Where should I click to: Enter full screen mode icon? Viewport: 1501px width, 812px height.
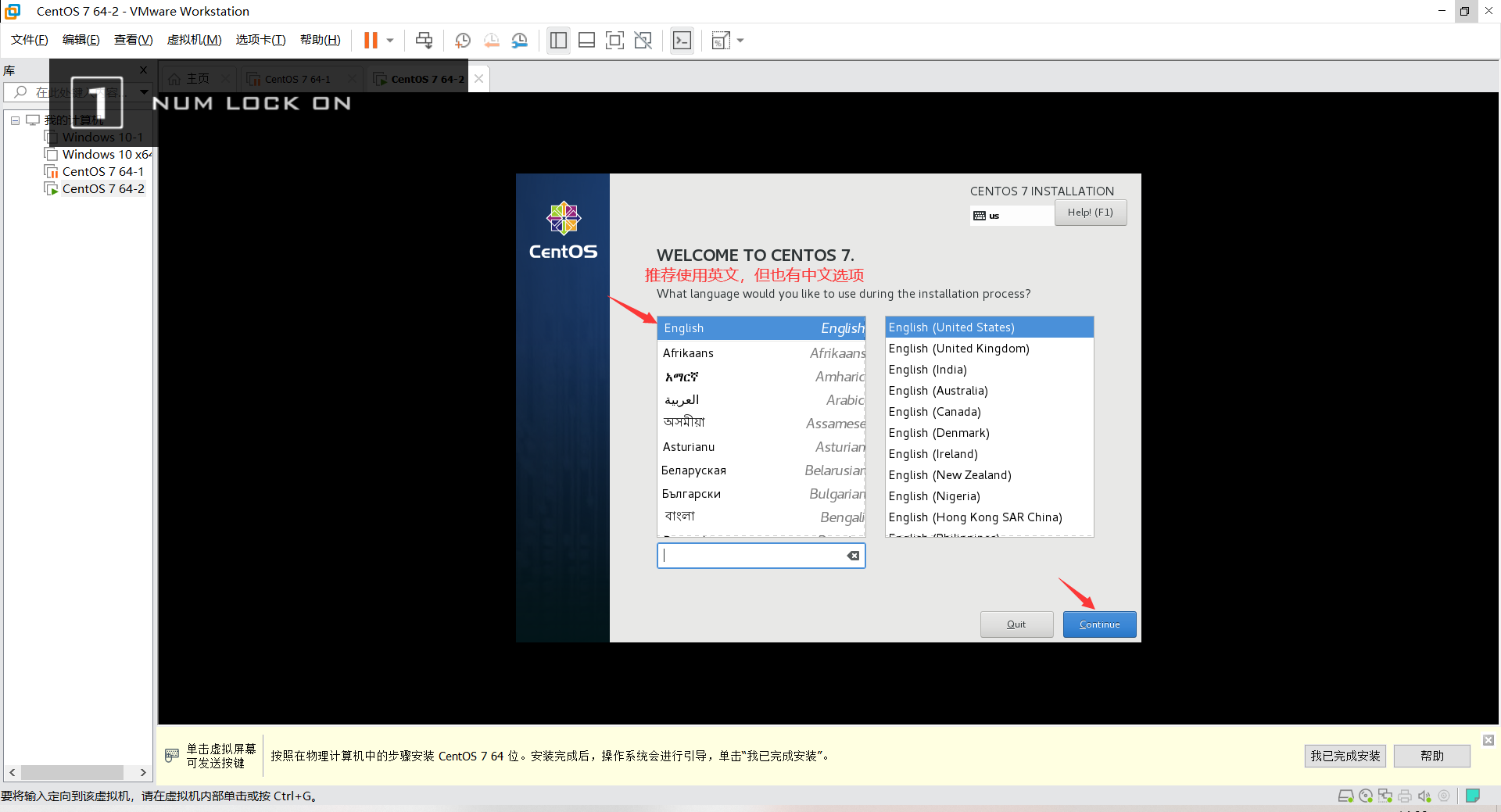615,41
